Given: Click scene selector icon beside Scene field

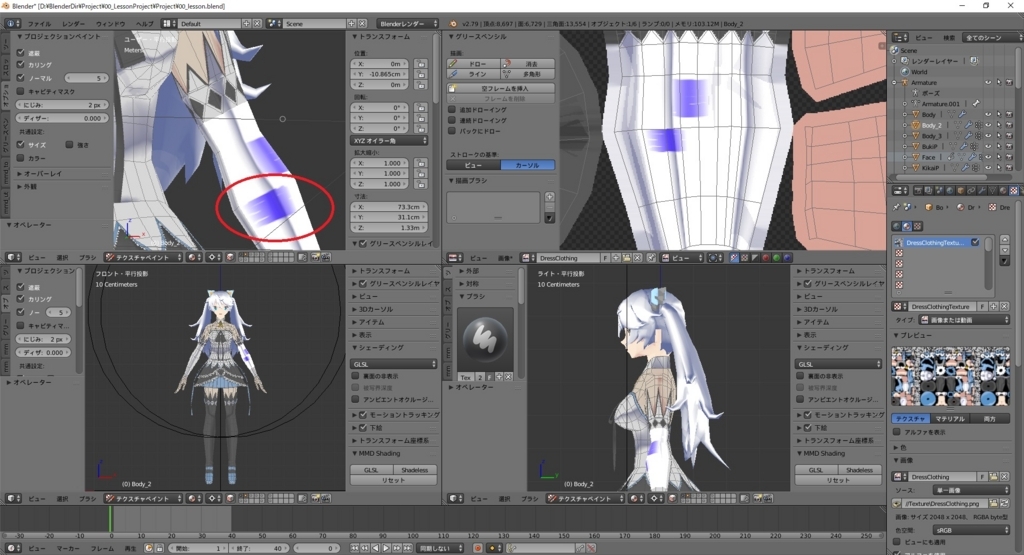Looking at the screenshot, I should pos(274,24).
